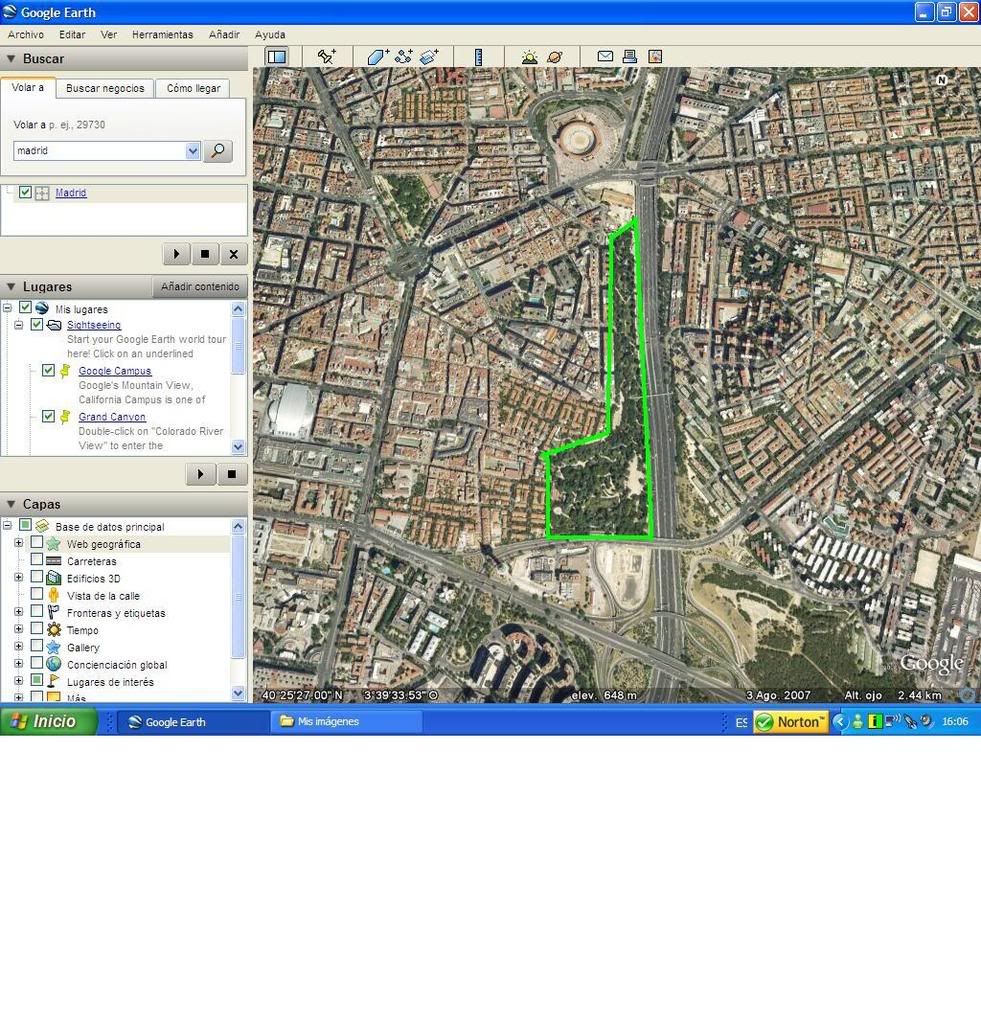The image size is (981, 1024).
Task: Click the planet Sky view icon
Action: tap(555, 57)
